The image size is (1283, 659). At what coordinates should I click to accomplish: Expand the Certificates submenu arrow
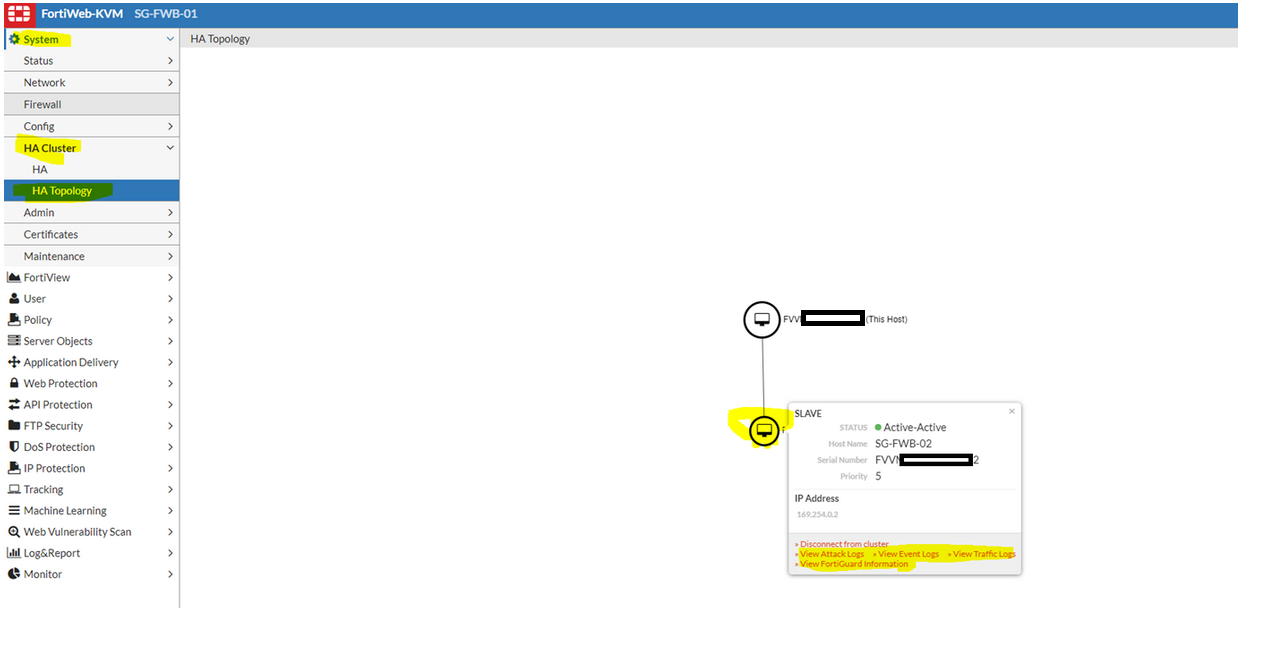click(x=170, y=235)
